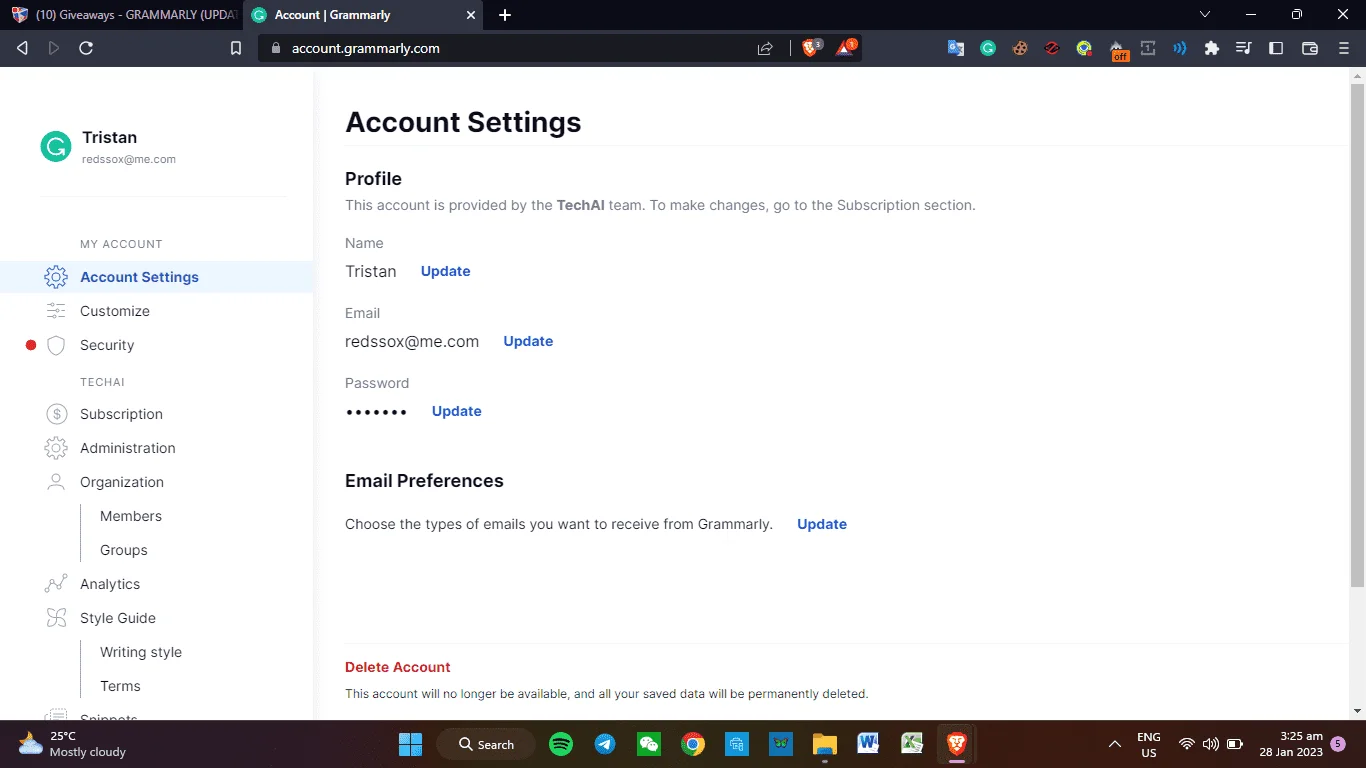
Task: Open Chrome from the taskbar
Action: pyautogui.click(x=693, y=744)
